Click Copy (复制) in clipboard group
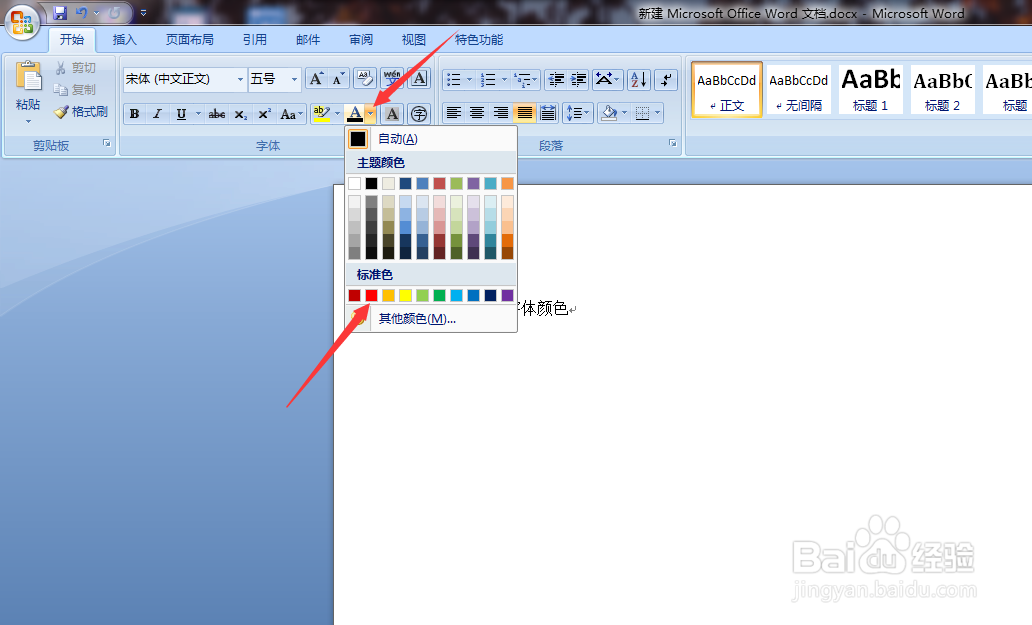This screenshot has height=625, width=1032. [x=76, y=89]
